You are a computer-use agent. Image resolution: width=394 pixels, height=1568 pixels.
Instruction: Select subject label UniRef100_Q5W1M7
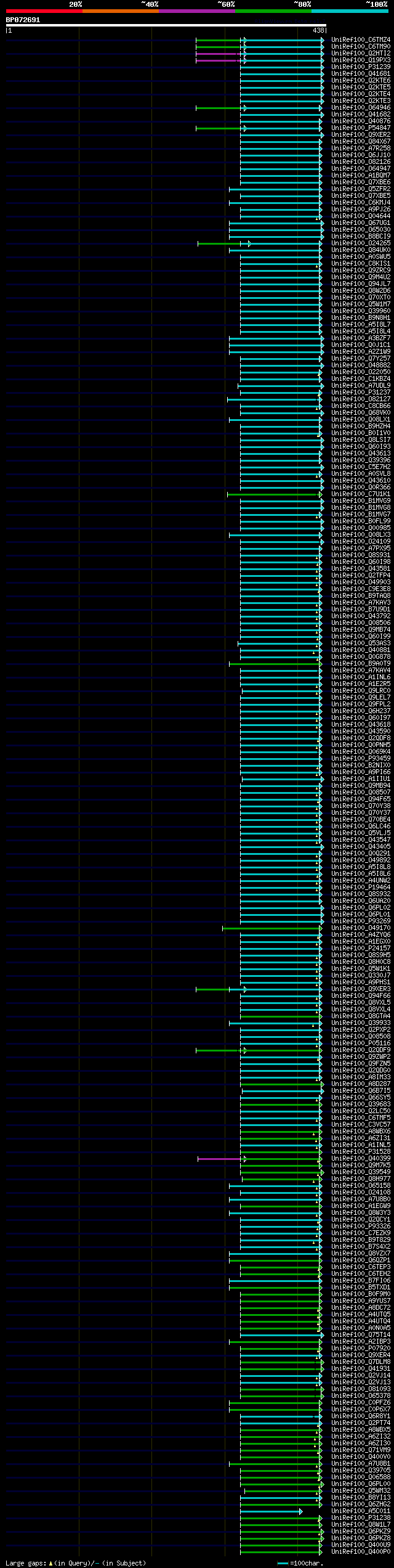pyautogui.click(x=361, y=304)
